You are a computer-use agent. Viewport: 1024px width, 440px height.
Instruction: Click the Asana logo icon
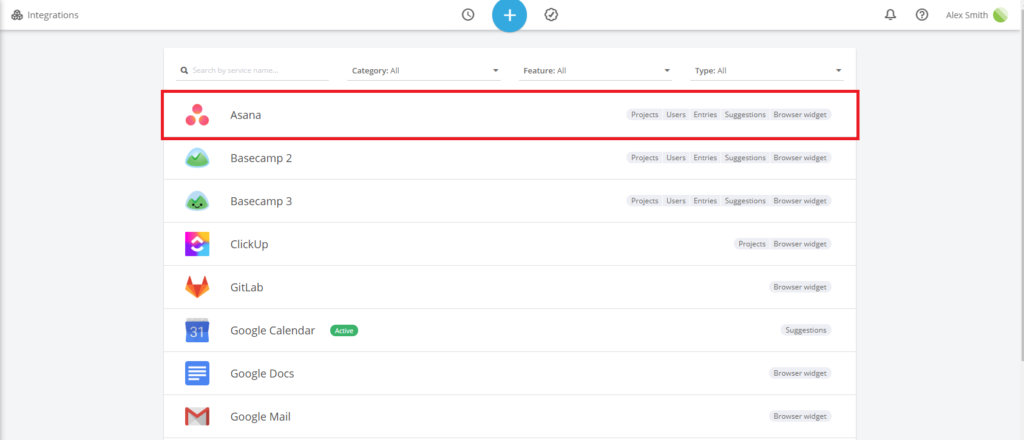(197, 114)
